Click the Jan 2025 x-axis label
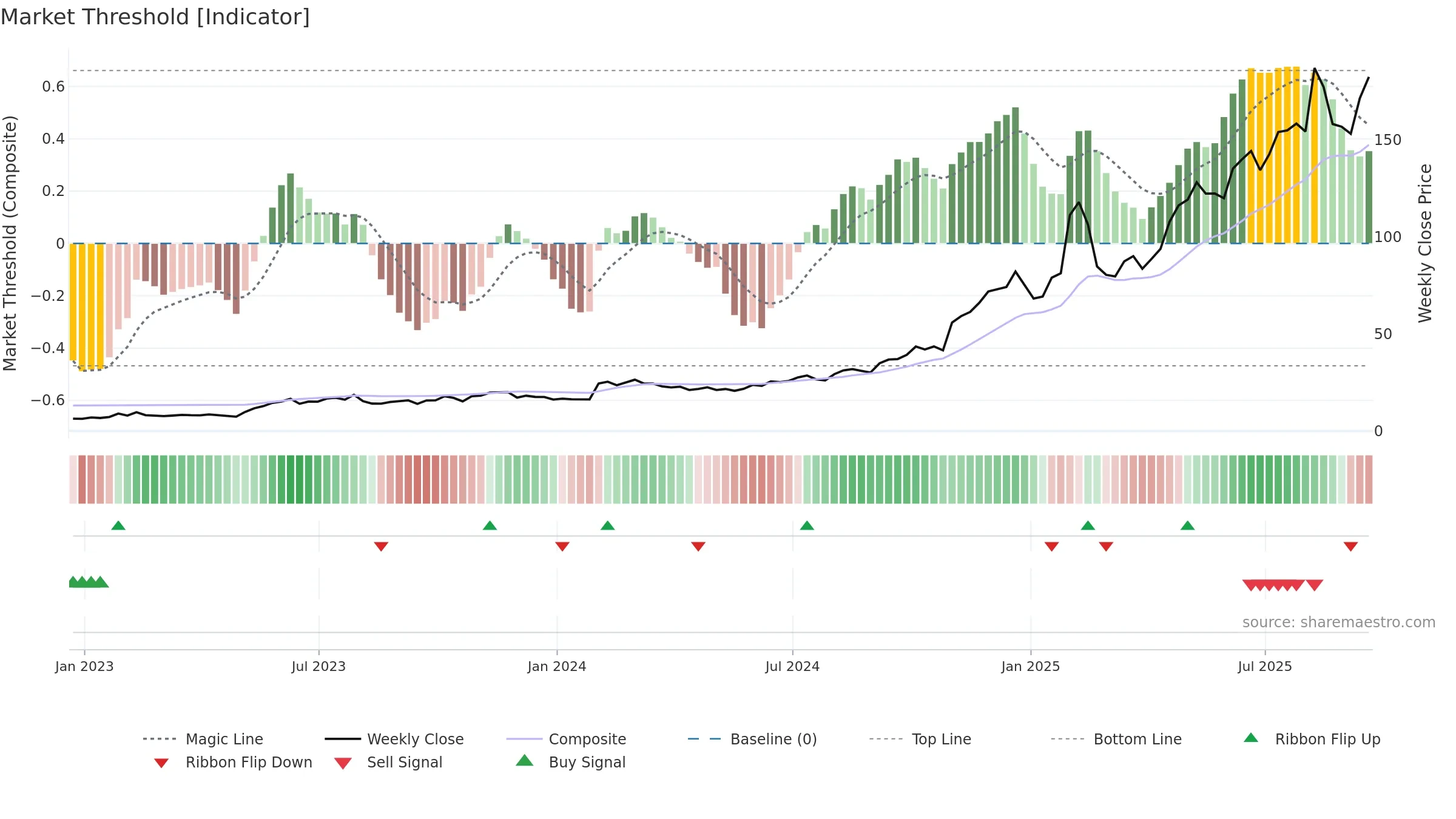The width and height of the screenshot is (1456, 819). (1031, 666)
